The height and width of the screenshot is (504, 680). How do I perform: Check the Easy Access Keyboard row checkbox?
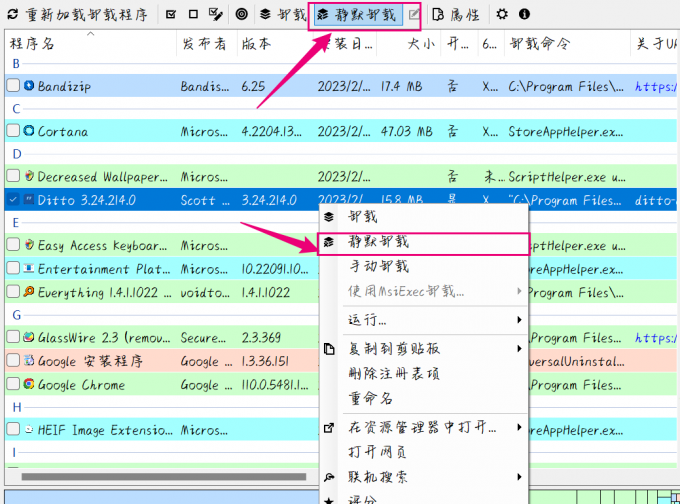(x=13, y=245)
